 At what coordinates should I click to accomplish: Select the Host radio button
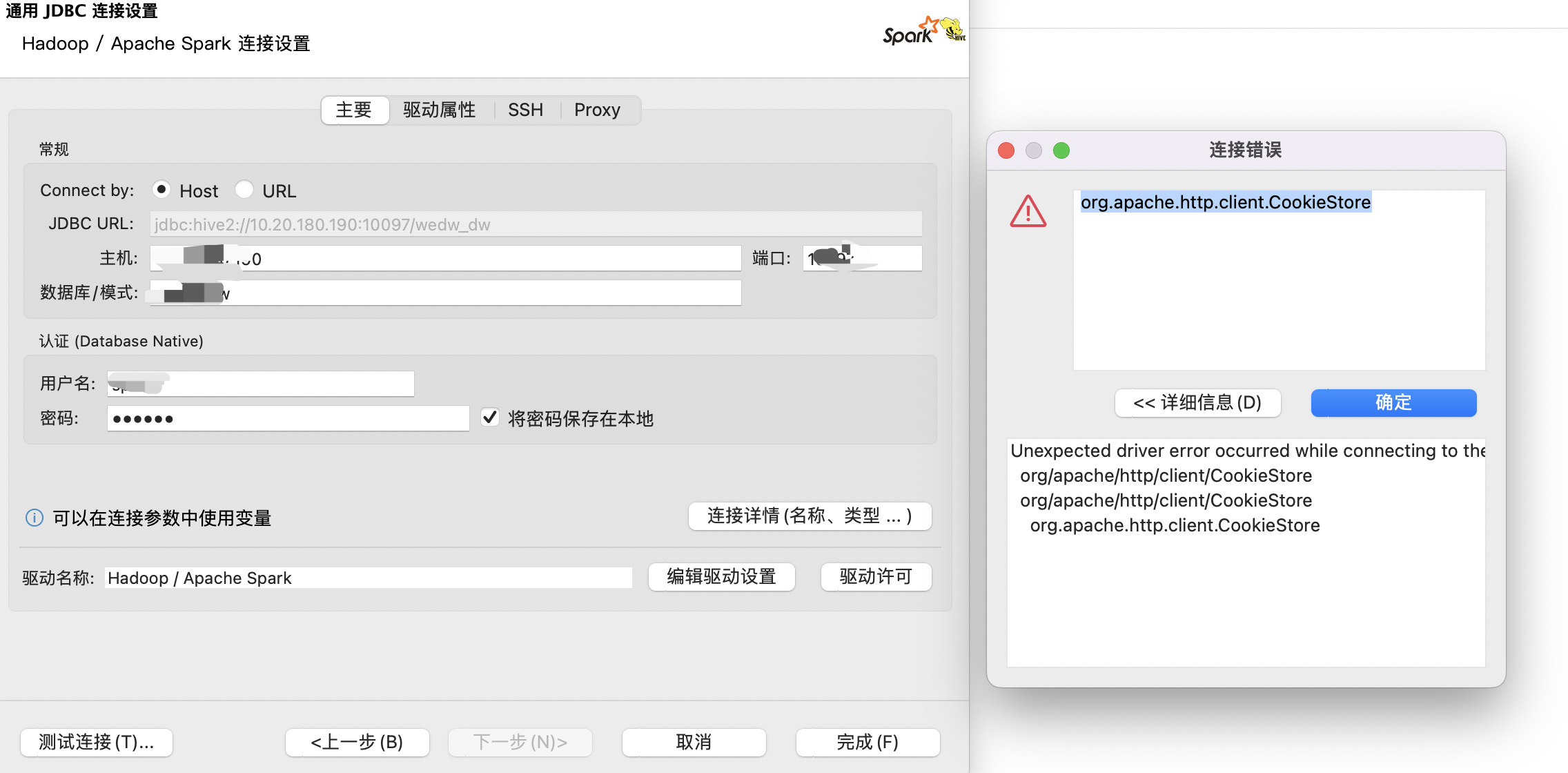click(161, 189)
